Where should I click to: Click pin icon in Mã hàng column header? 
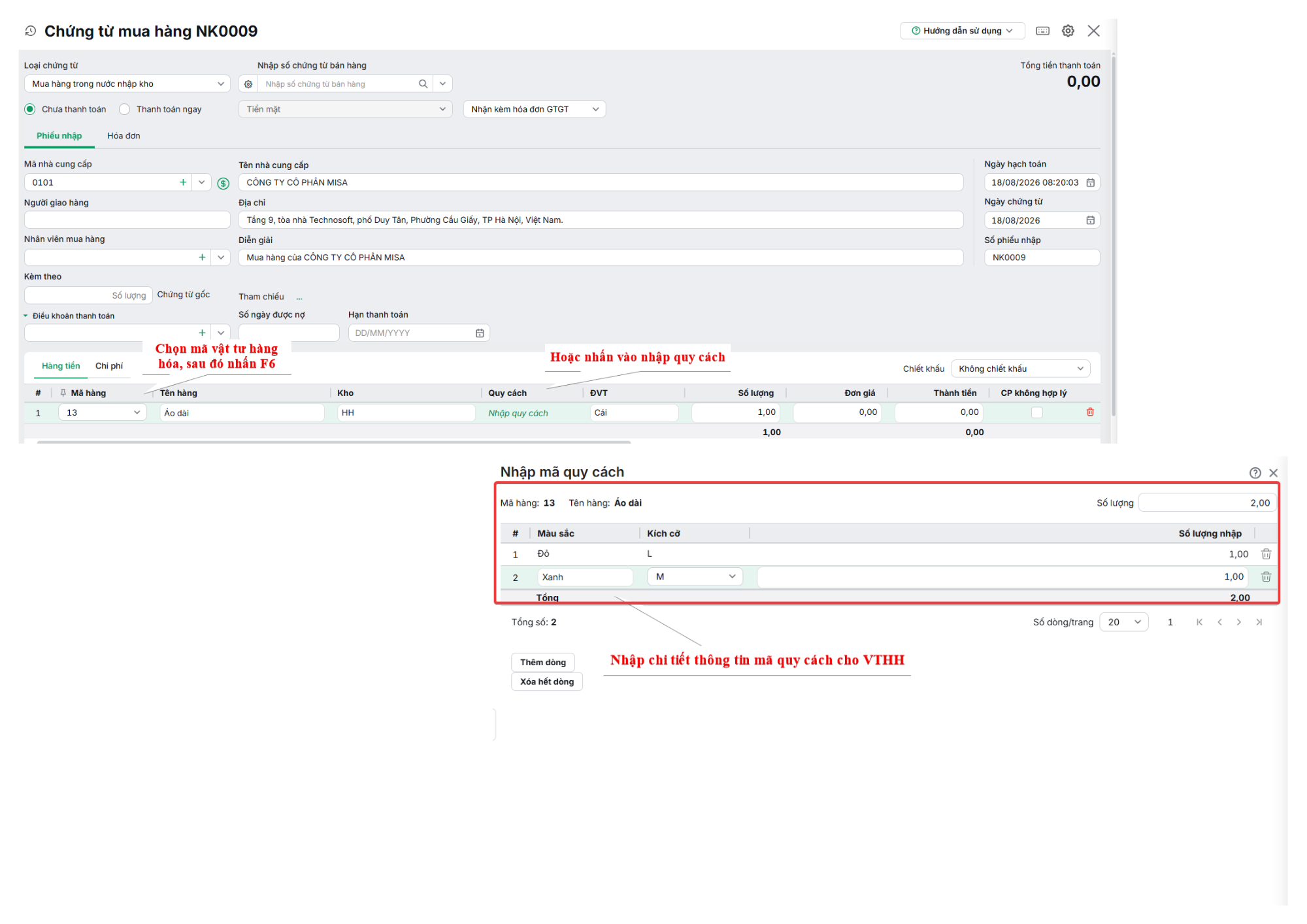[63, 393]
